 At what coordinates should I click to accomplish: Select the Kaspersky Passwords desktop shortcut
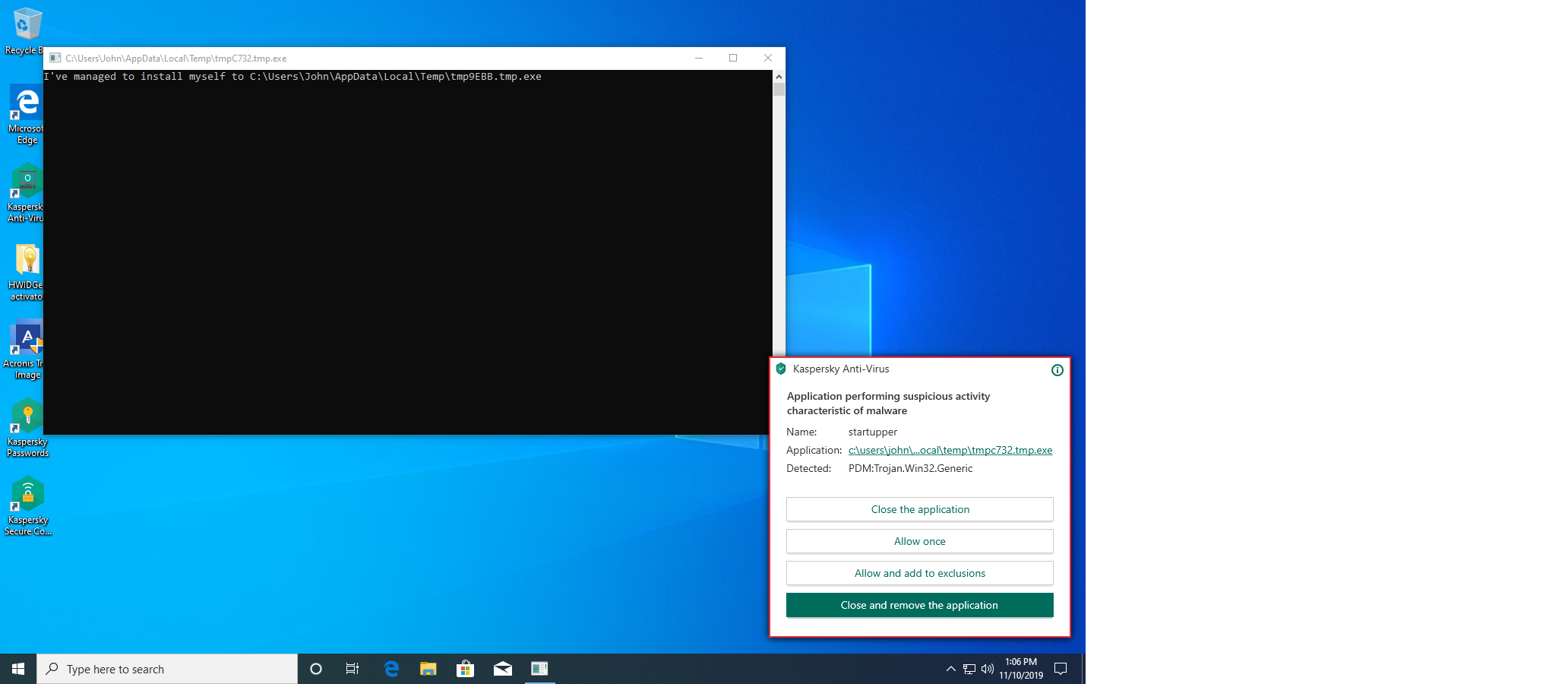point(27,429)
